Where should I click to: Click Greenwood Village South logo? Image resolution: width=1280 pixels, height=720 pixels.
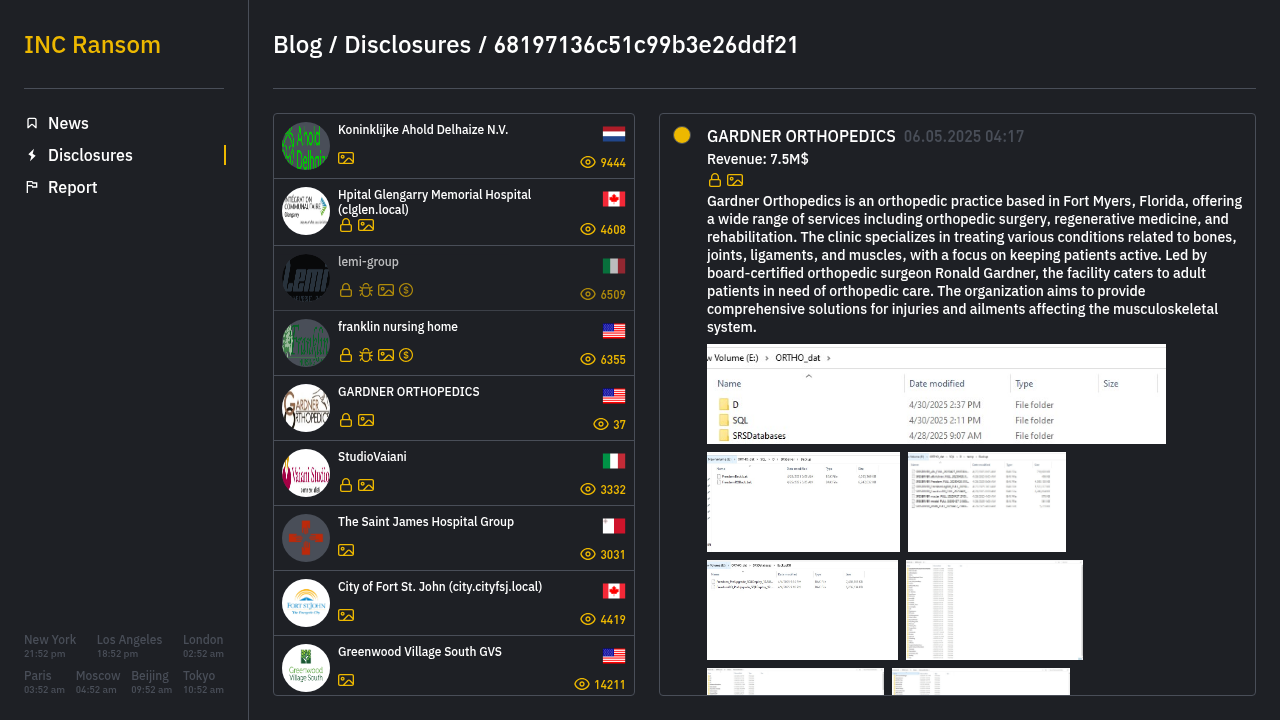click(306, 668)
